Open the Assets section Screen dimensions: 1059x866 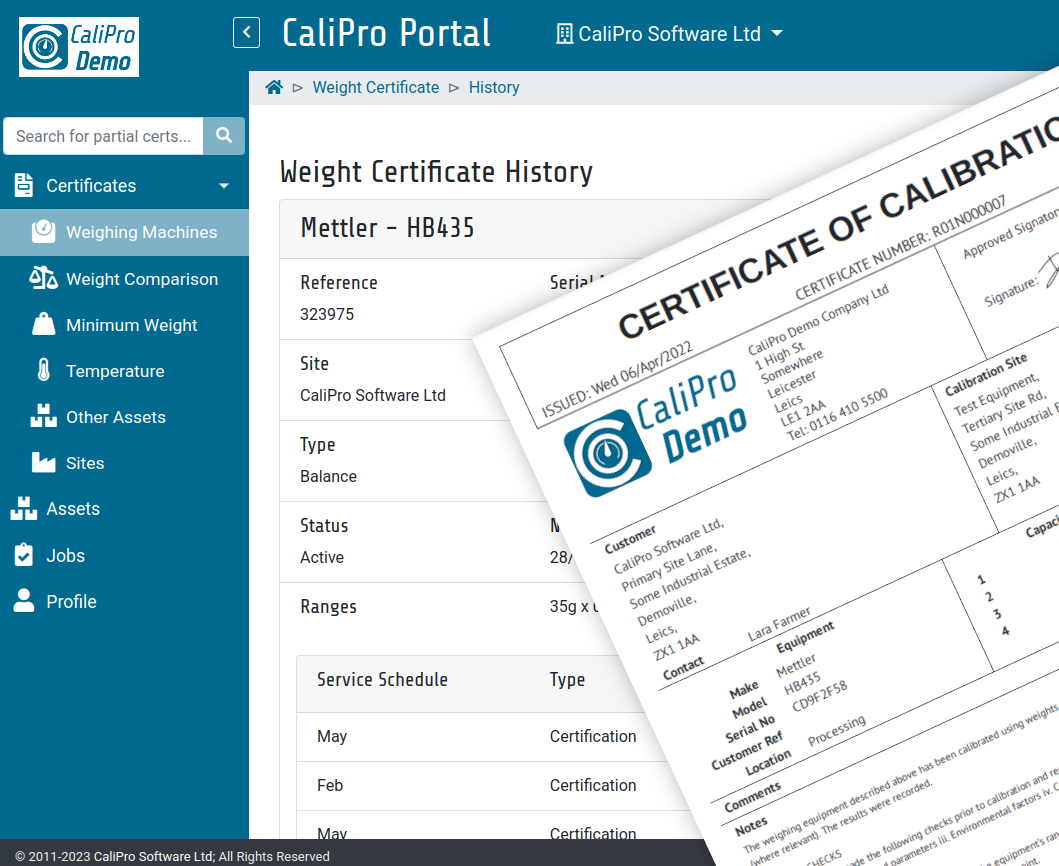[x=124, y=509]
